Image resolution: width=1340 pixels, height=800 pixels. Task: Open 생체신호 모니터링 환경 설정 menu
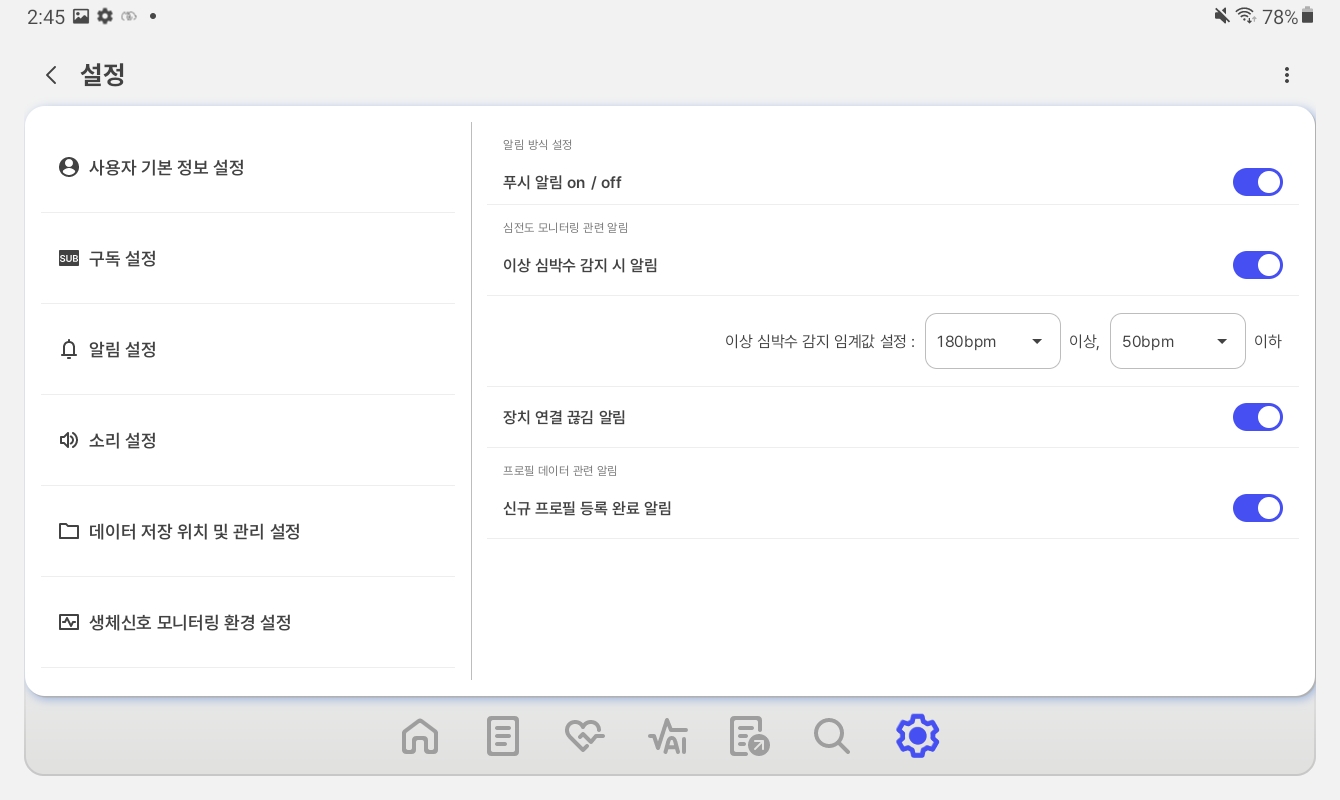(248, 622)
